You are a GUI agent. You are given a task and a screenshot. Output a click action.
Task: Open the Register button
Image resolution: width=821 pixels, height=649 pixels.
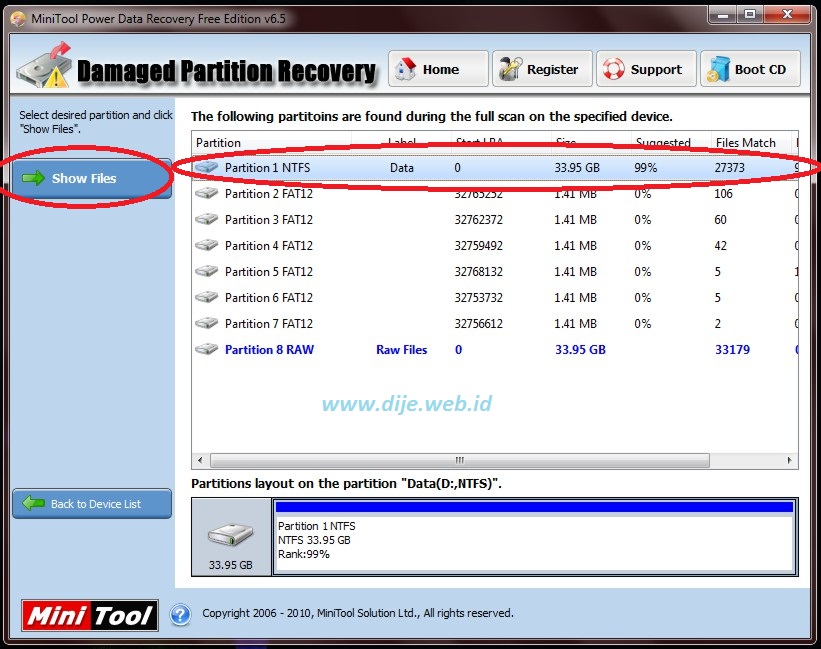point(542,69)
